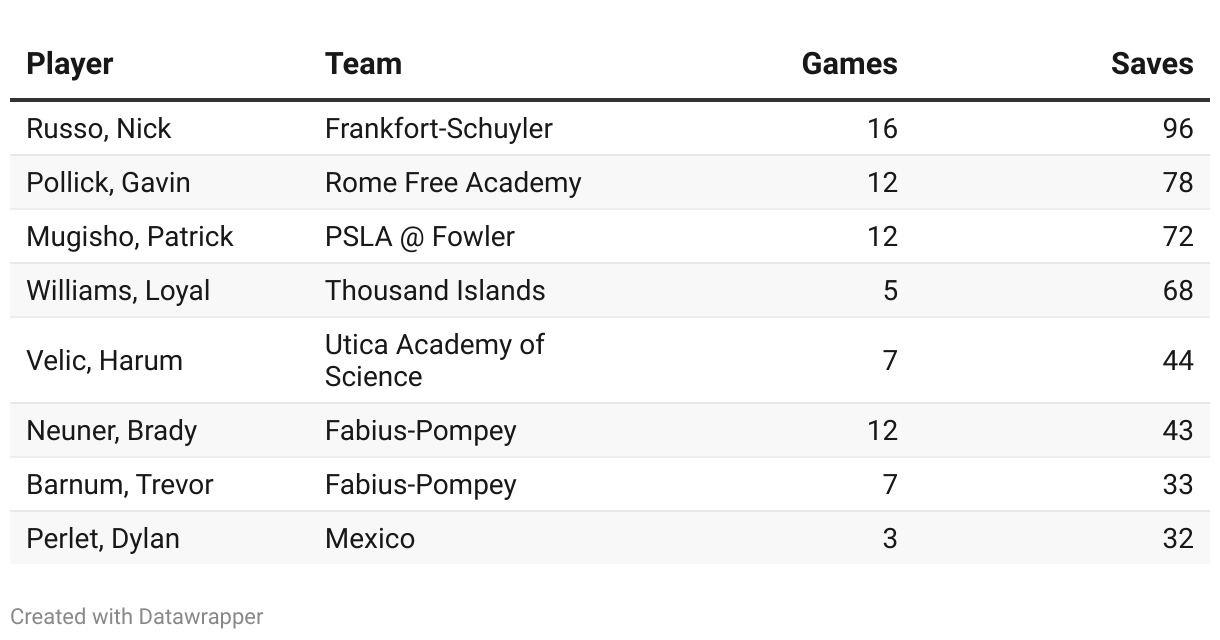The image size is (1220, 640).
Task: Sort by the Saves column header
Action: (x=1151, y=64)
